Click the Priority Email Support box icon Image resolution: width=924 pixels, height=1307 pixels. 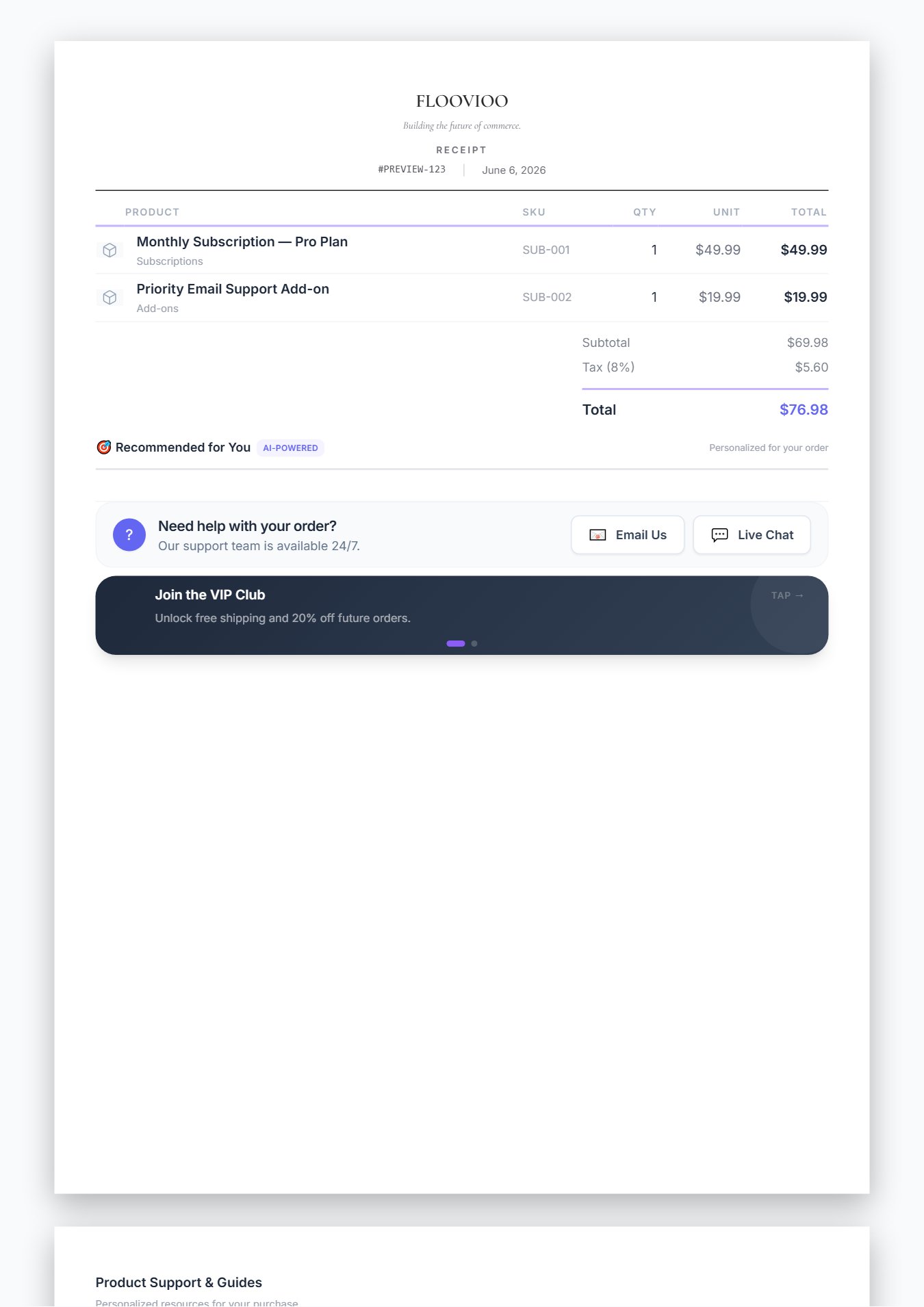[110, 298]
